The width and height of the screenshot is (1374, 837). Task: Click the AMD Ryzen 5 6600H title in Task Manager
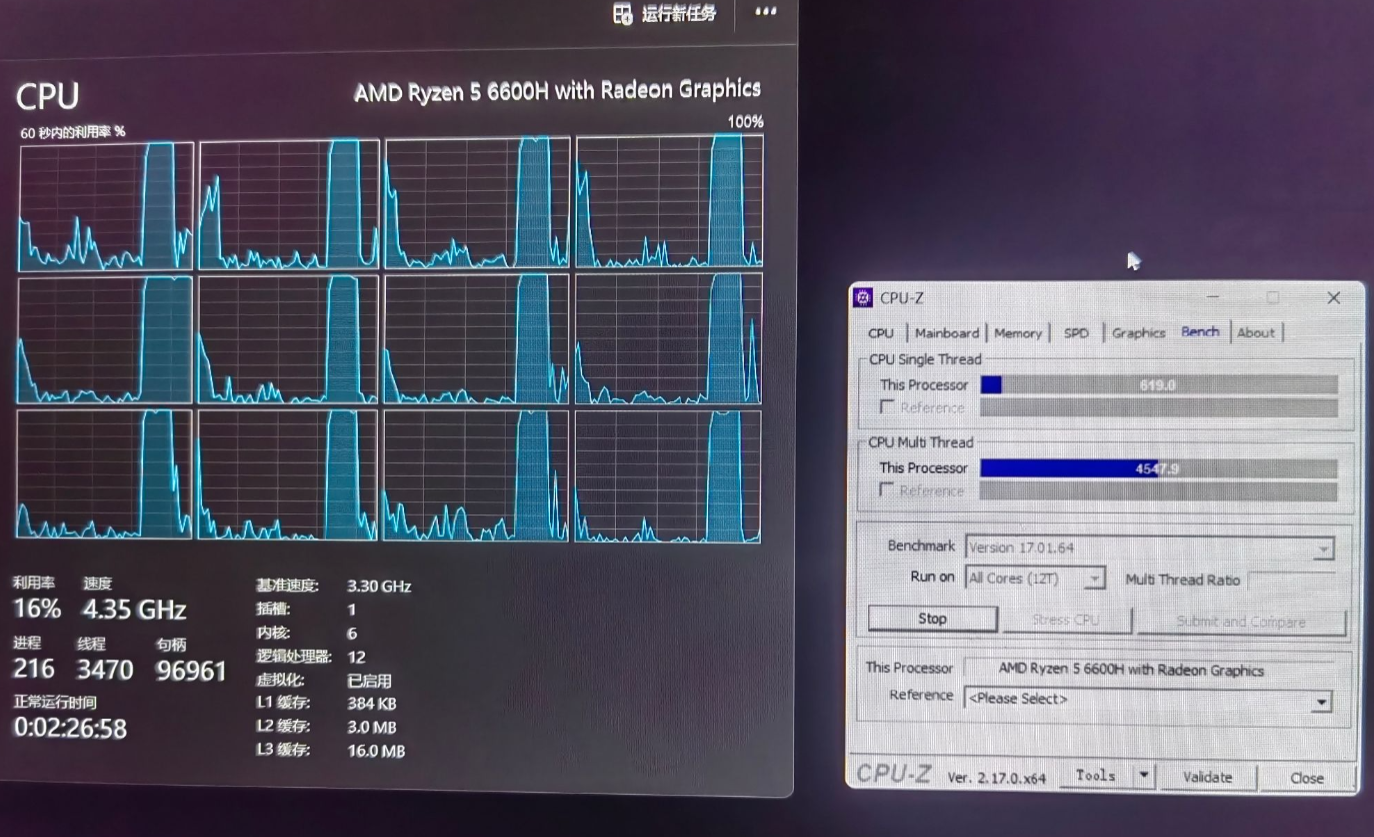coord(557,90)
